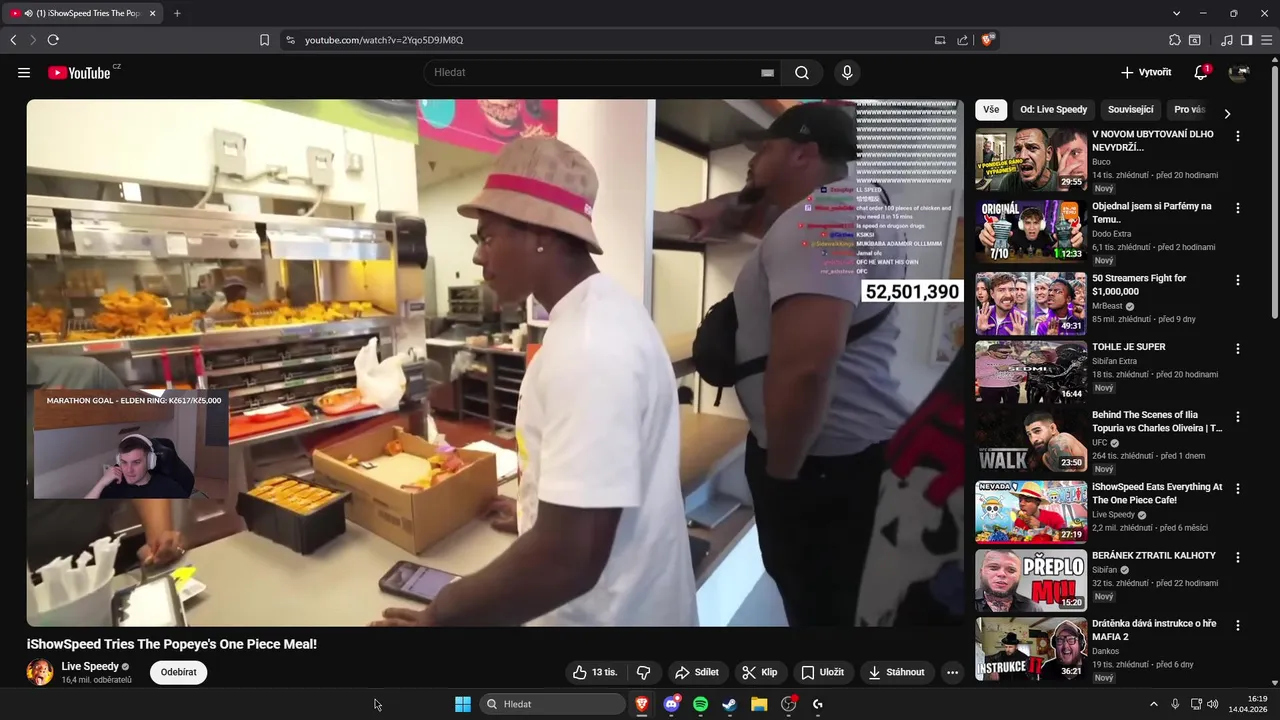Click the Sdílet share button

point(697,672)
